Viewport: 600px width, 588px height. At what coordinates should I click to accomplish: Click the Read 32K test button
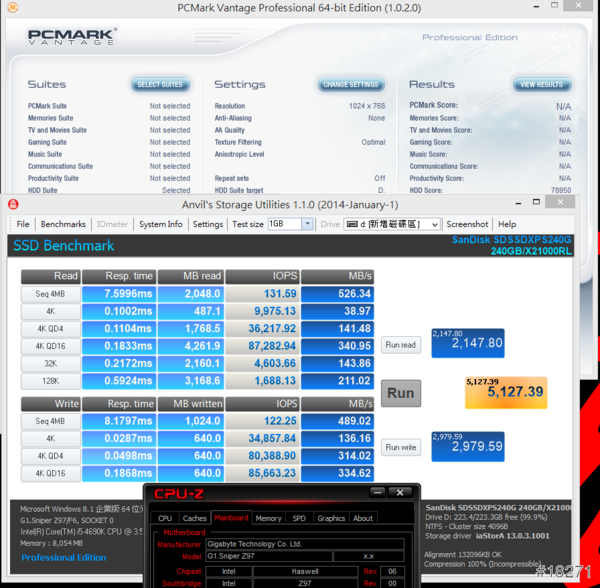(x=51, y=364)
